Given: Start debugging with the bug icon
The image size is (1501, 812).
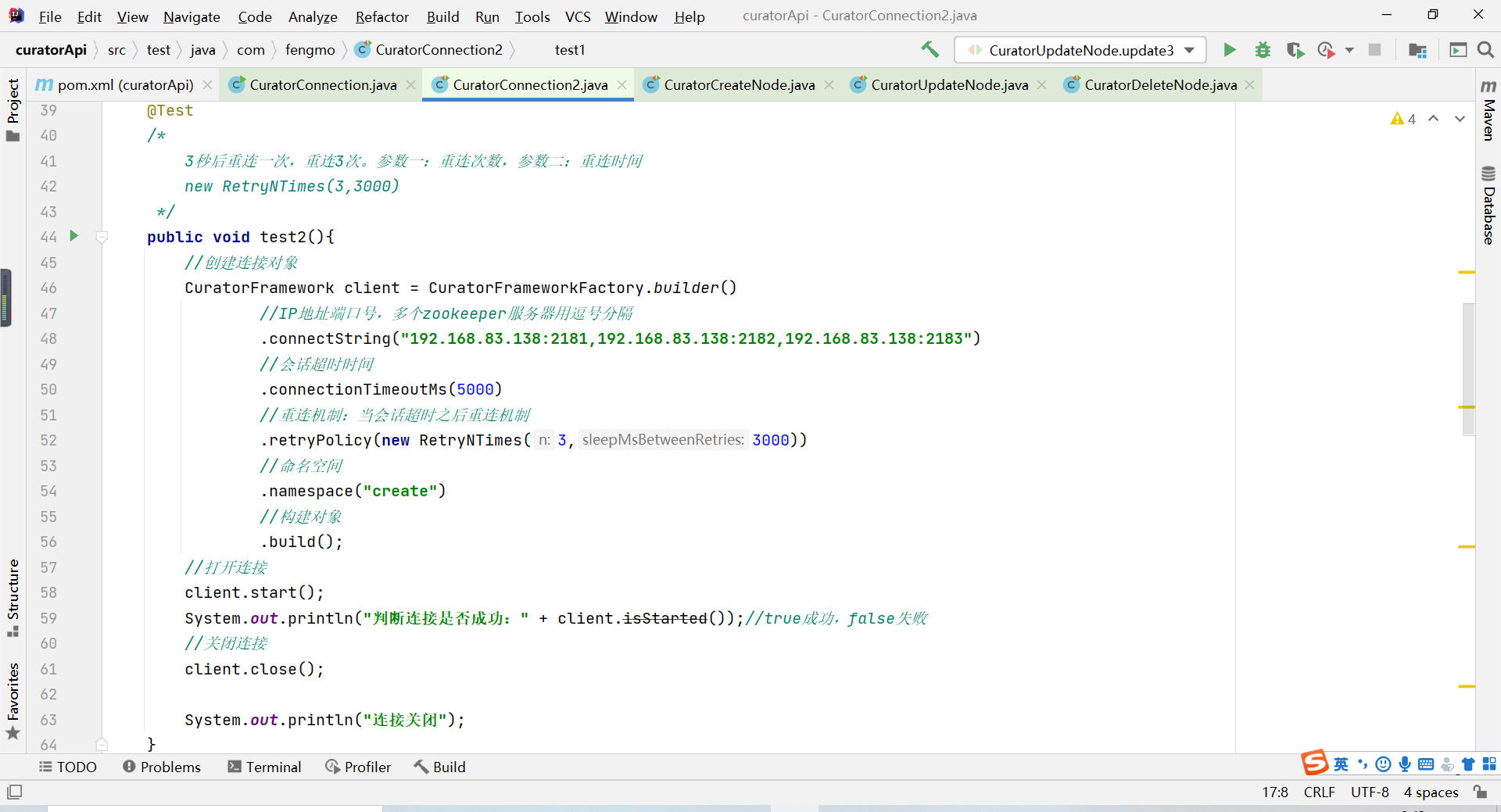Looking at the screenshot, I should click(x=1263, y=50).
